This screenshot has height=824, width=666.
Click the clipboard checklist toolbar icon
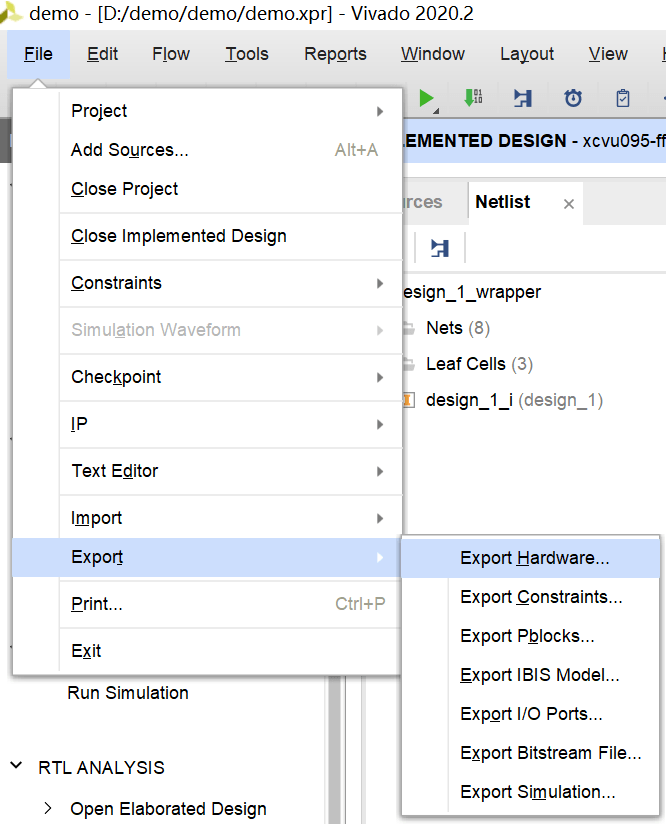click(623, 98)
